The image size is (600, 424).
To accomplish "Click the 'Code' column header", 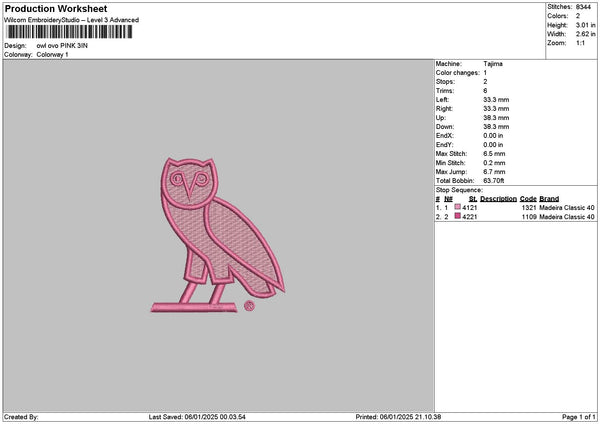I will point(528,199).
